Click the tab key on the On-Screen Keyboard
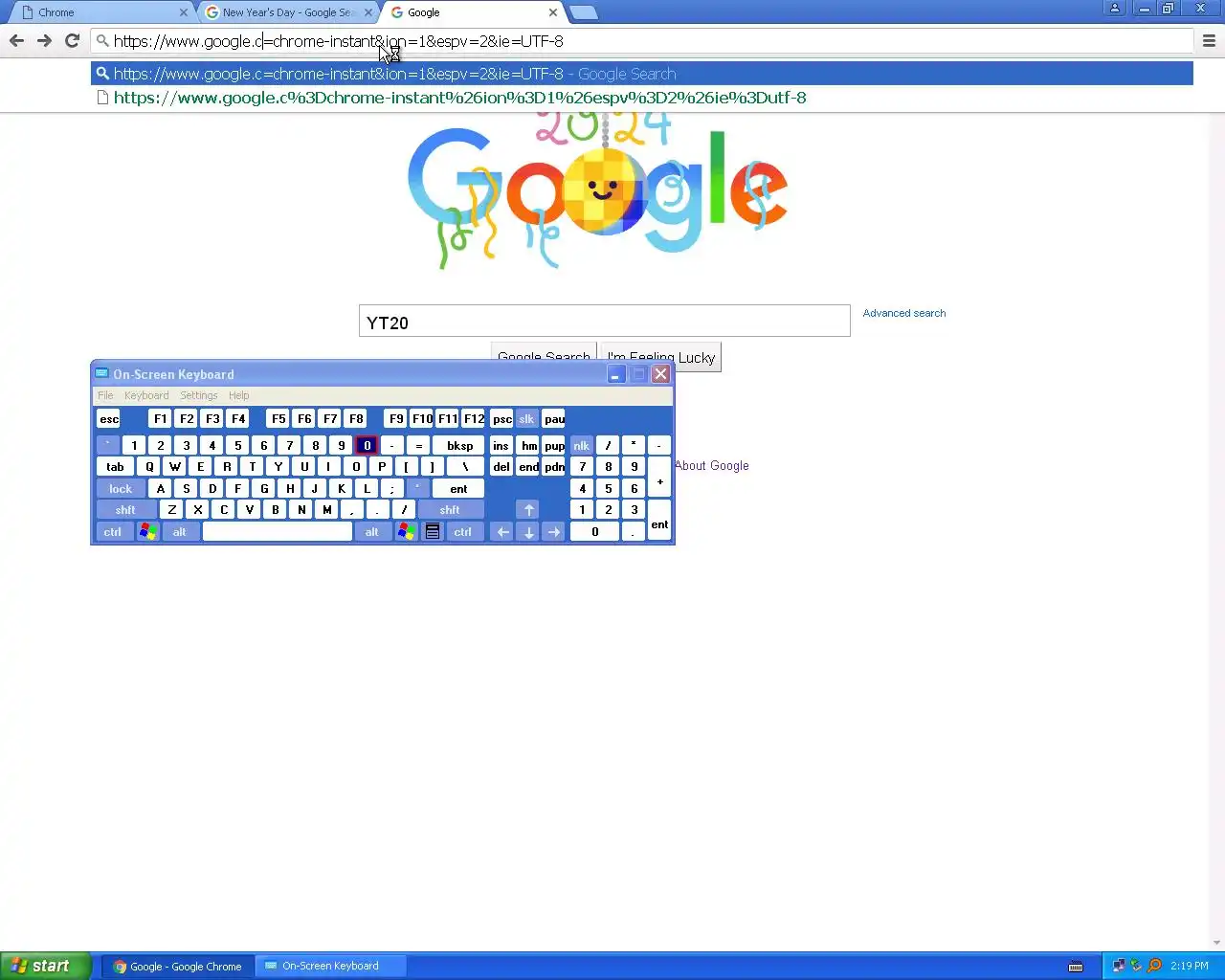This screenshot has width=1225, height=980. pyautogui.click(x=115, y=467)
